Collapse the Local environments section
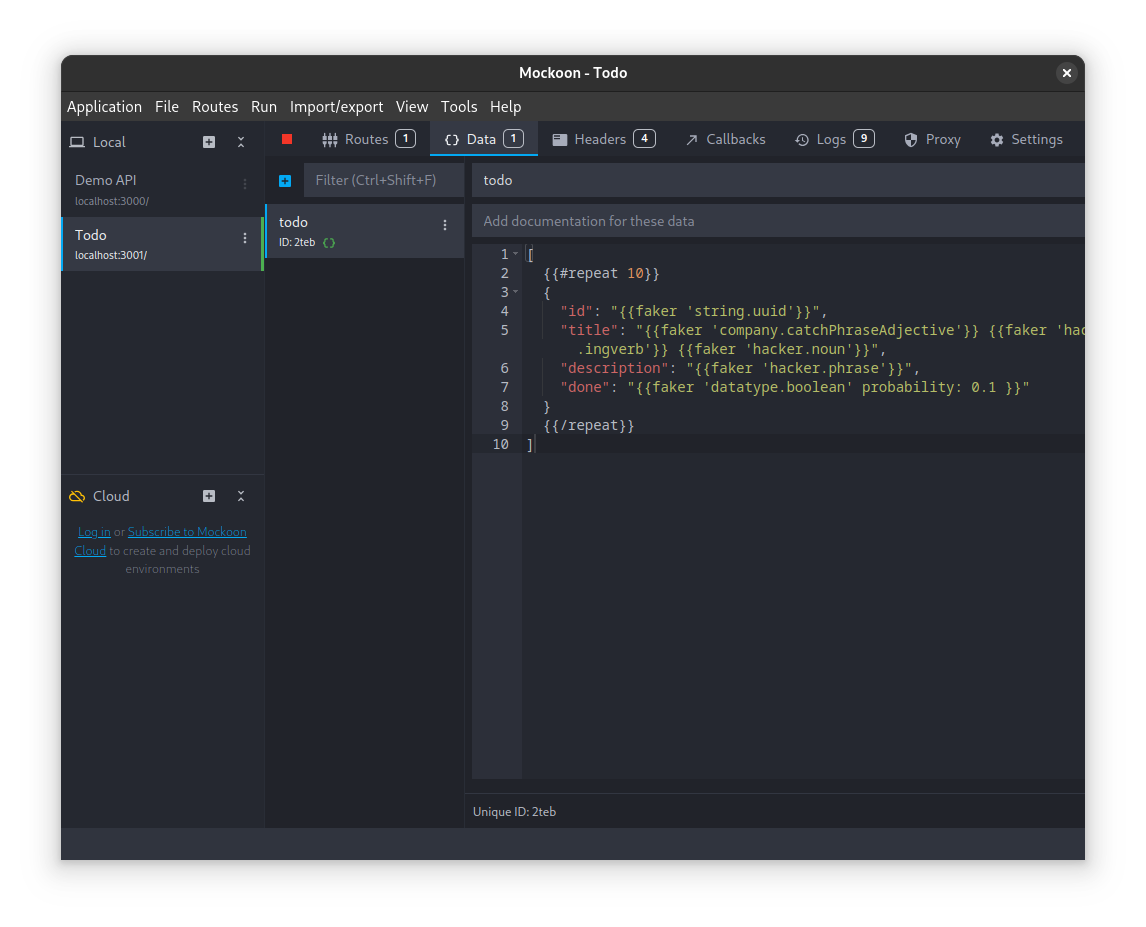Image resolution: width=1146 pixels, height=927 pixels. [241, 142]
